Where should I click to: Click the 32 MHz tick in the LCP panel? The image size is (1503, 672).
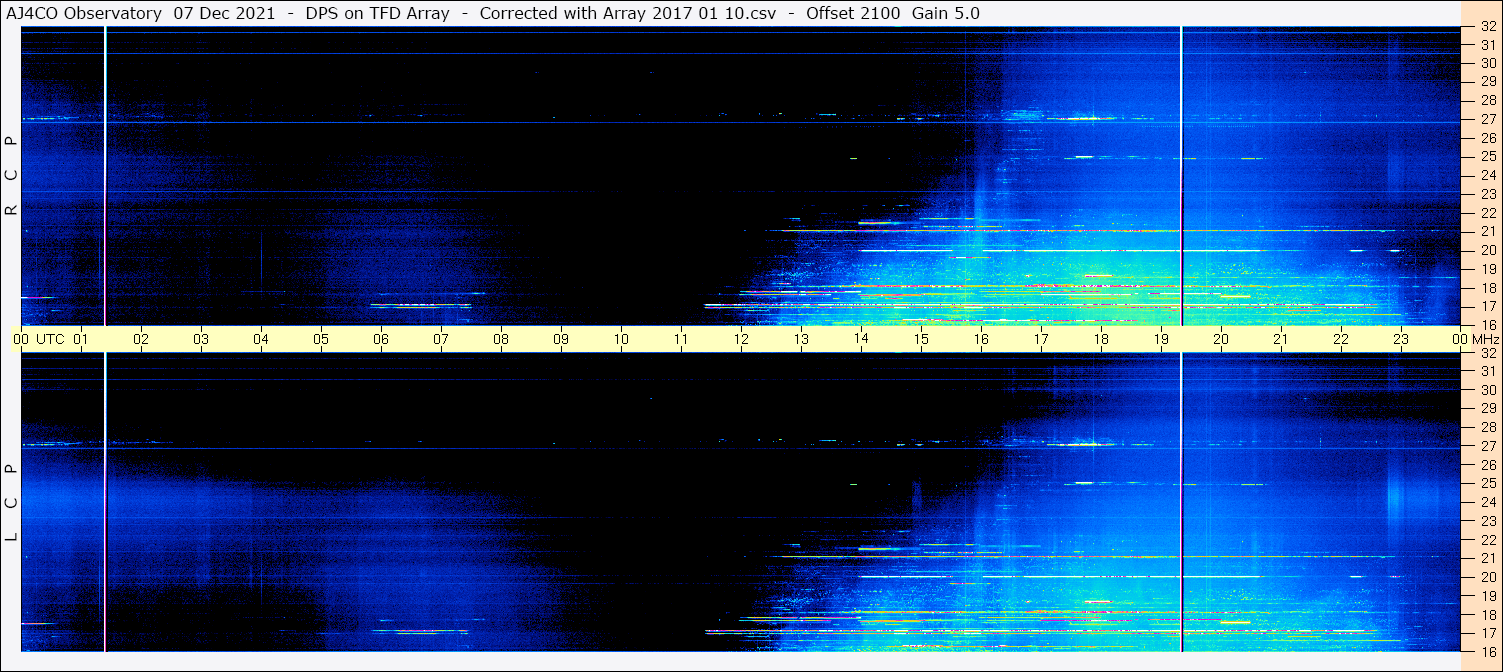tap(1487, 353)
